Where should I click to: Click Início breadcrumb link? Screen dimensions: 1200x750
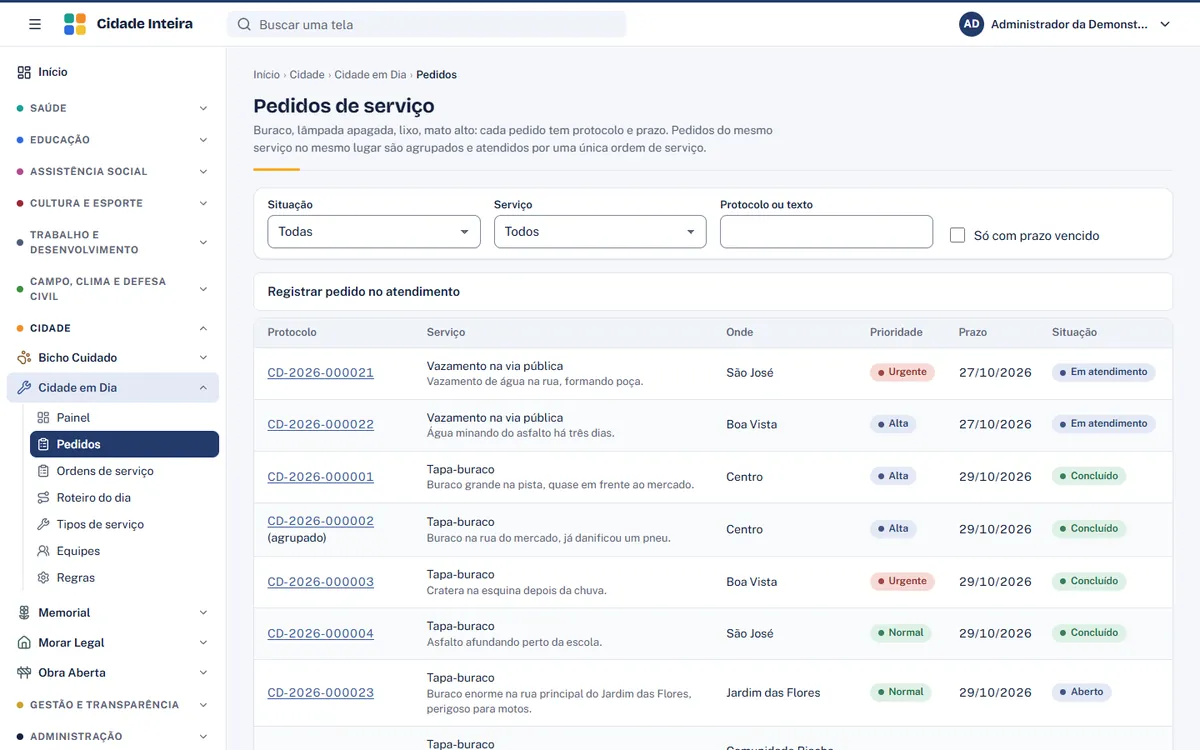point(266,75)
